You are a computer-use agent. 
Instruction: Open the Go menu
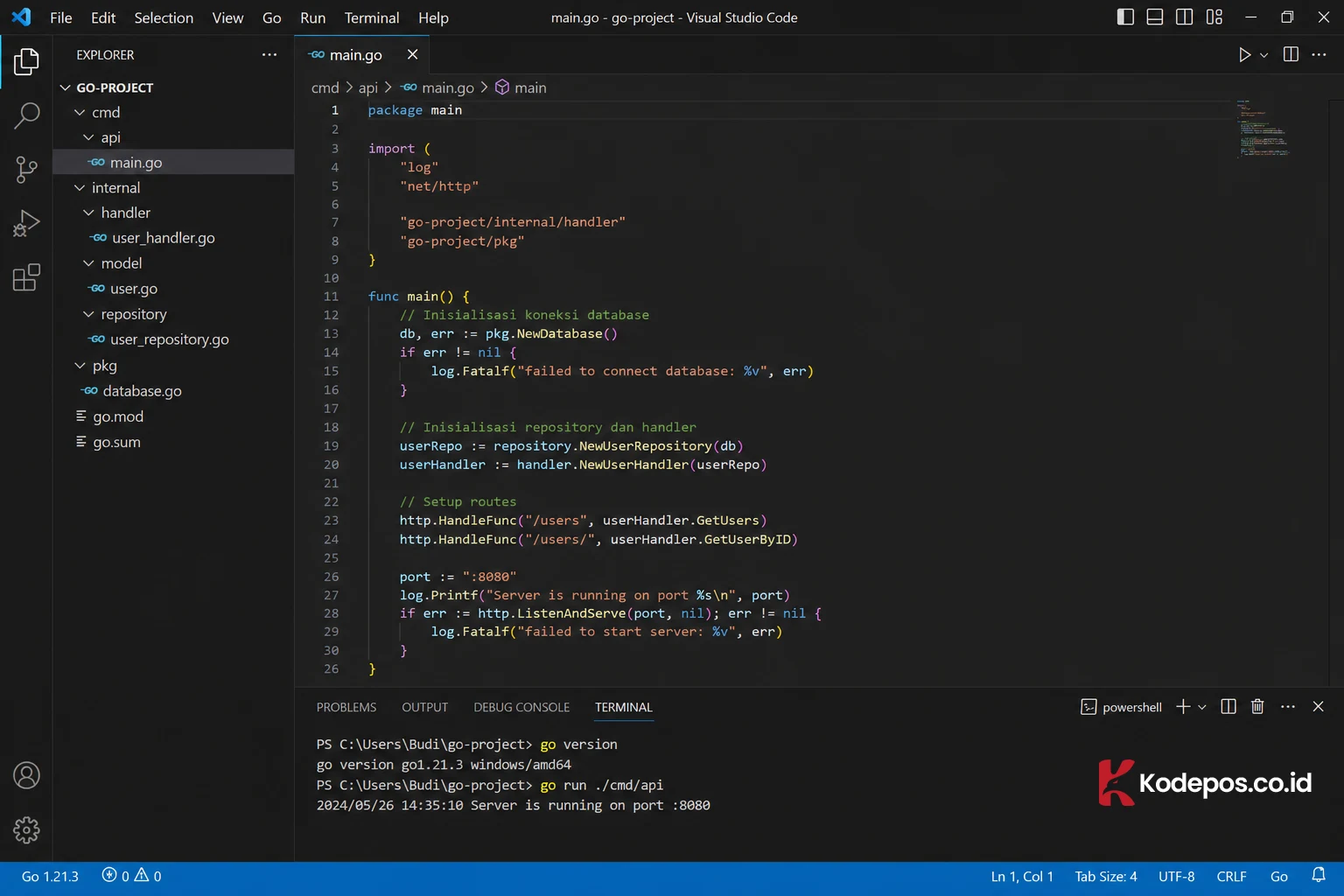272,17
